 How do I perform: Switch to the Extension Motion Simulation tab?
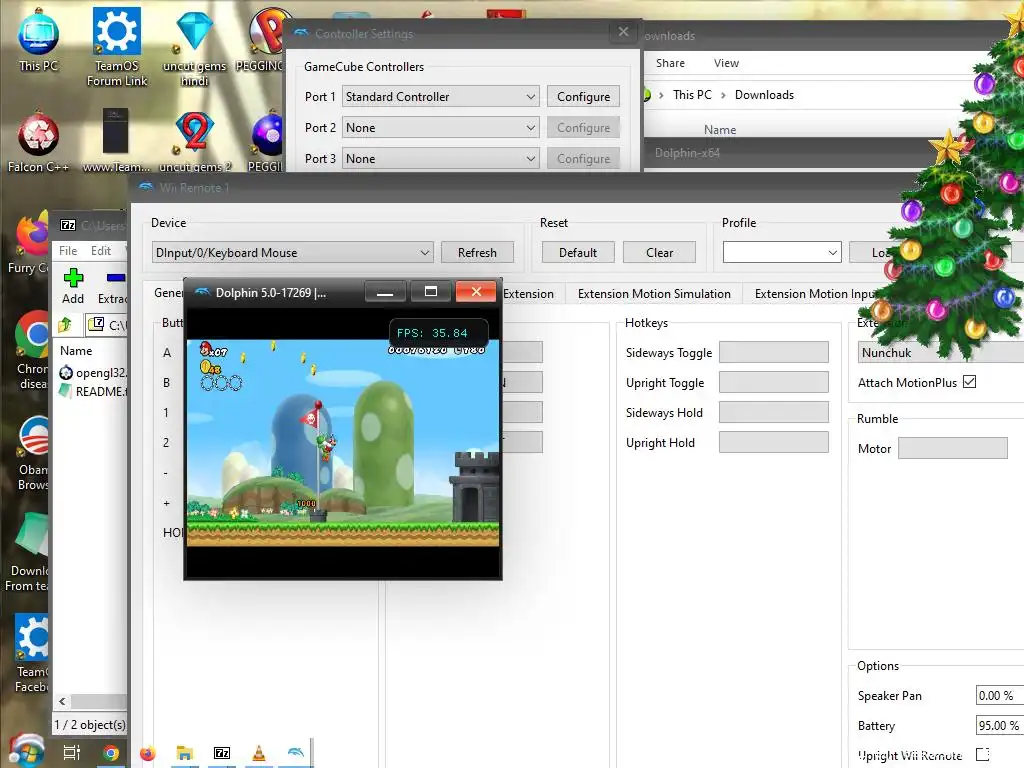(x=654, y=294)
